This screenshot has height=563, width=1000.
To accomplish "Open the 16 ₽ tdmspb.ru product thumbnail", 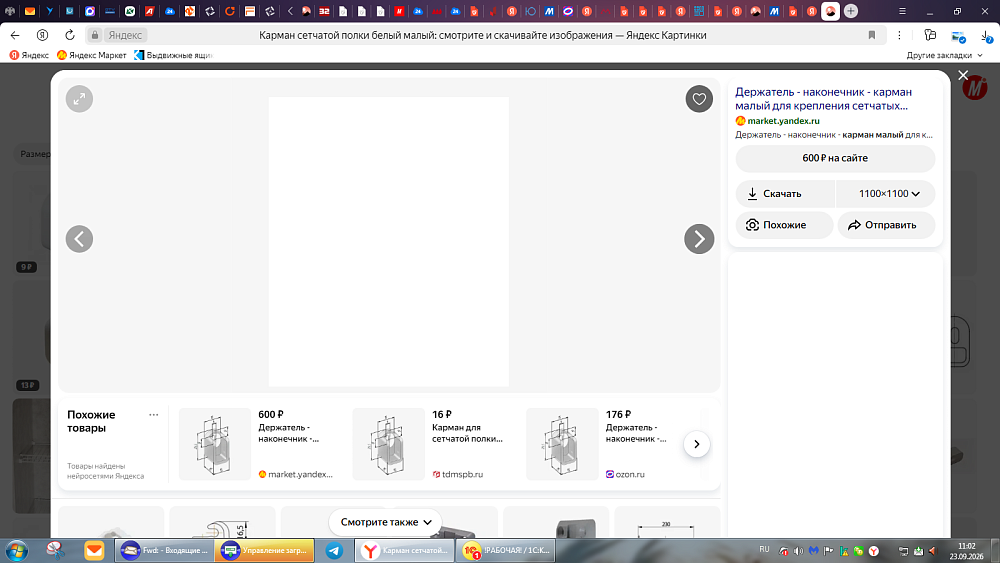I will (388, 444).
